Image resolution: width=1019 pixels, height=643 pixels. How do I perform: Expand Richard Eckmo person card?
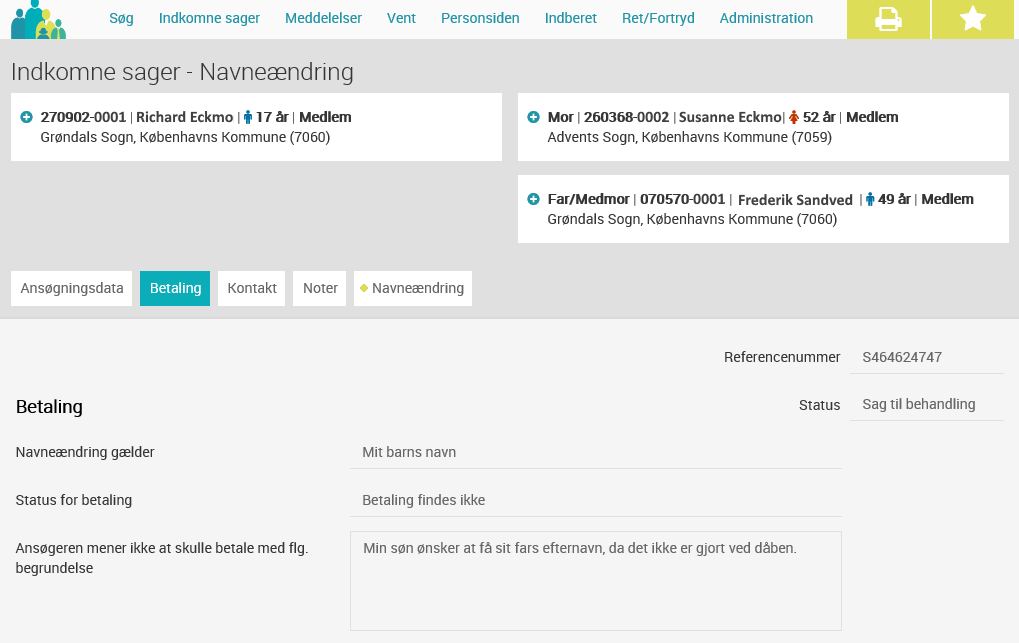(x=27, y=117)
